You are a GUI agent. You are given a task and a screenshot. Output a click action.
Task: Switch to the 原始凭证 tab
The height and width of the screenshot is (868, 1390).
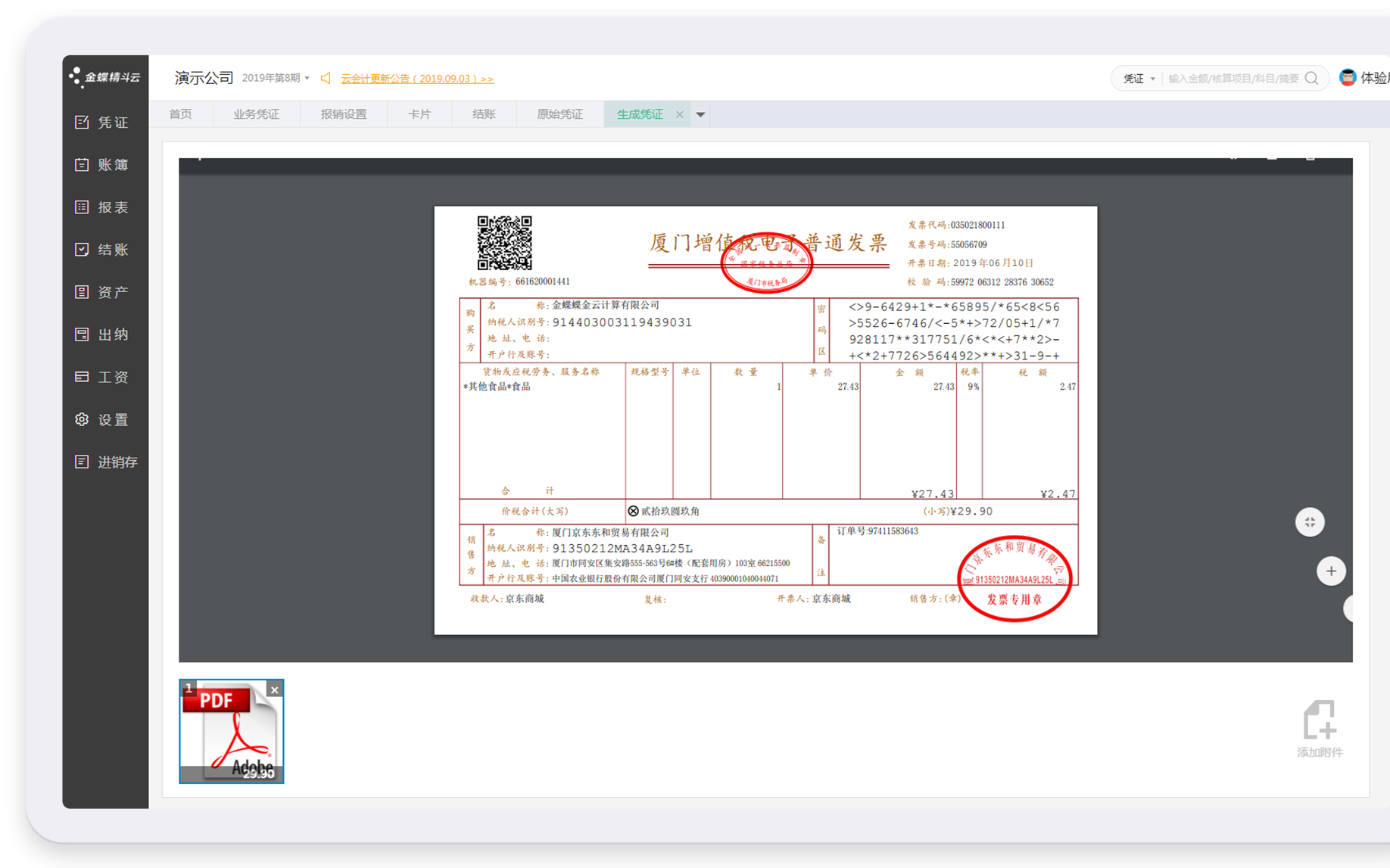click(559, 114)
